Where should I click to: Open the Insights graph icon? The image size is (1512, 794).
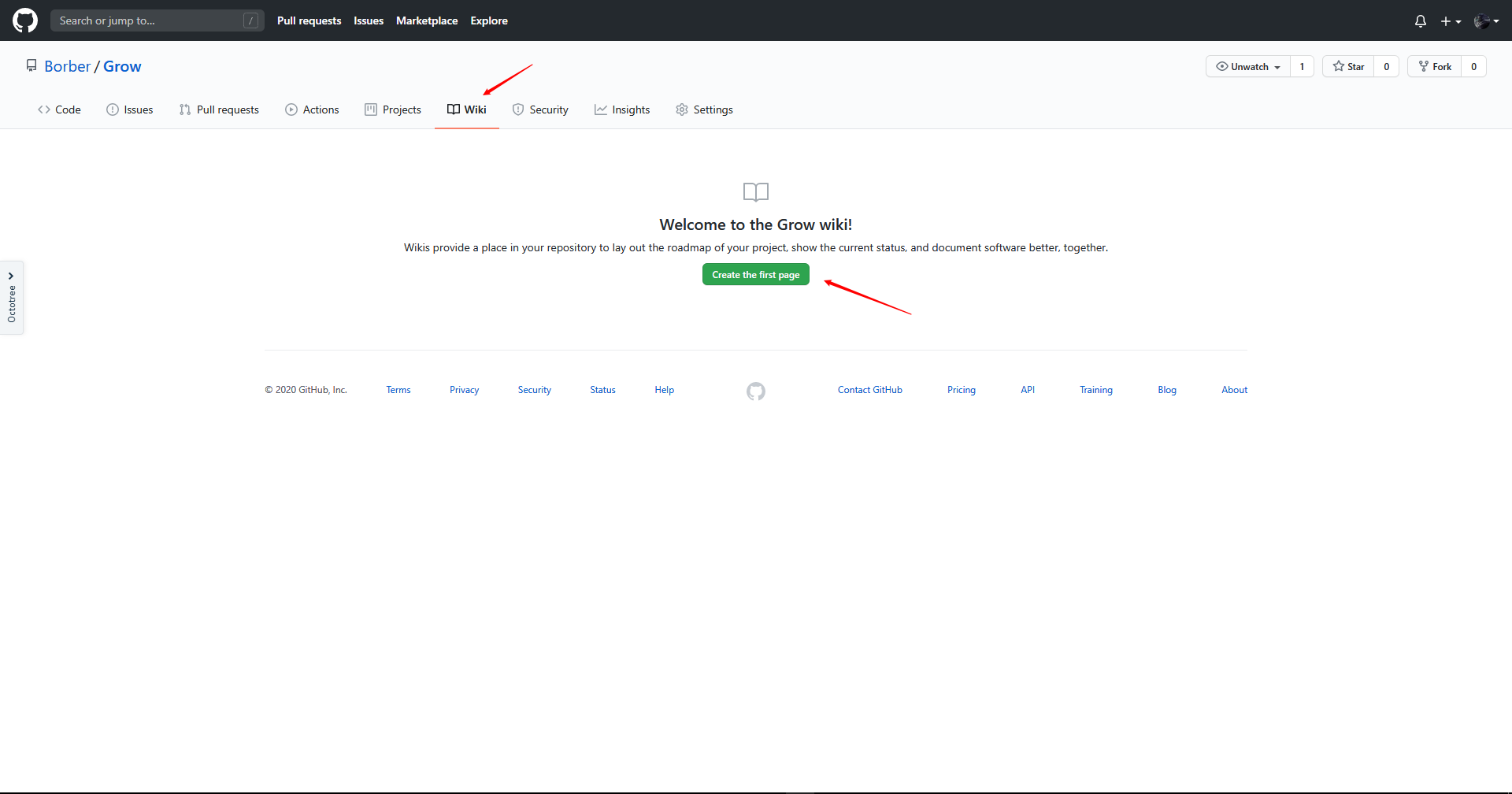click(x=601, y=109)
